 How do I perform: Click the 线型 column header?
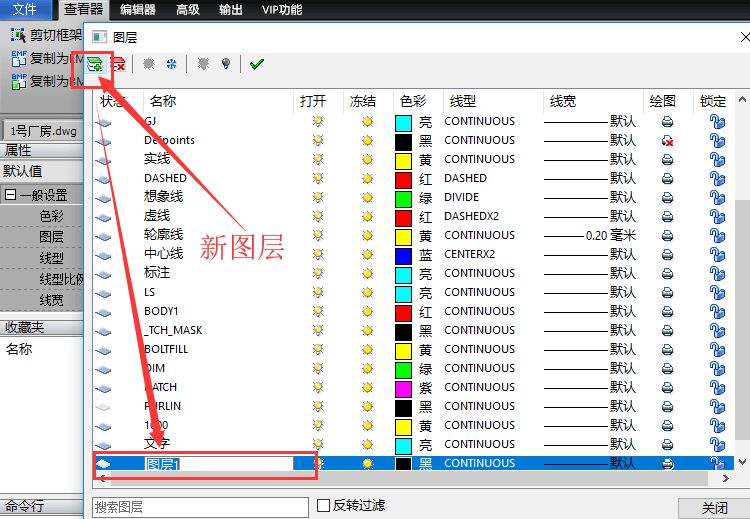(493, 101)
